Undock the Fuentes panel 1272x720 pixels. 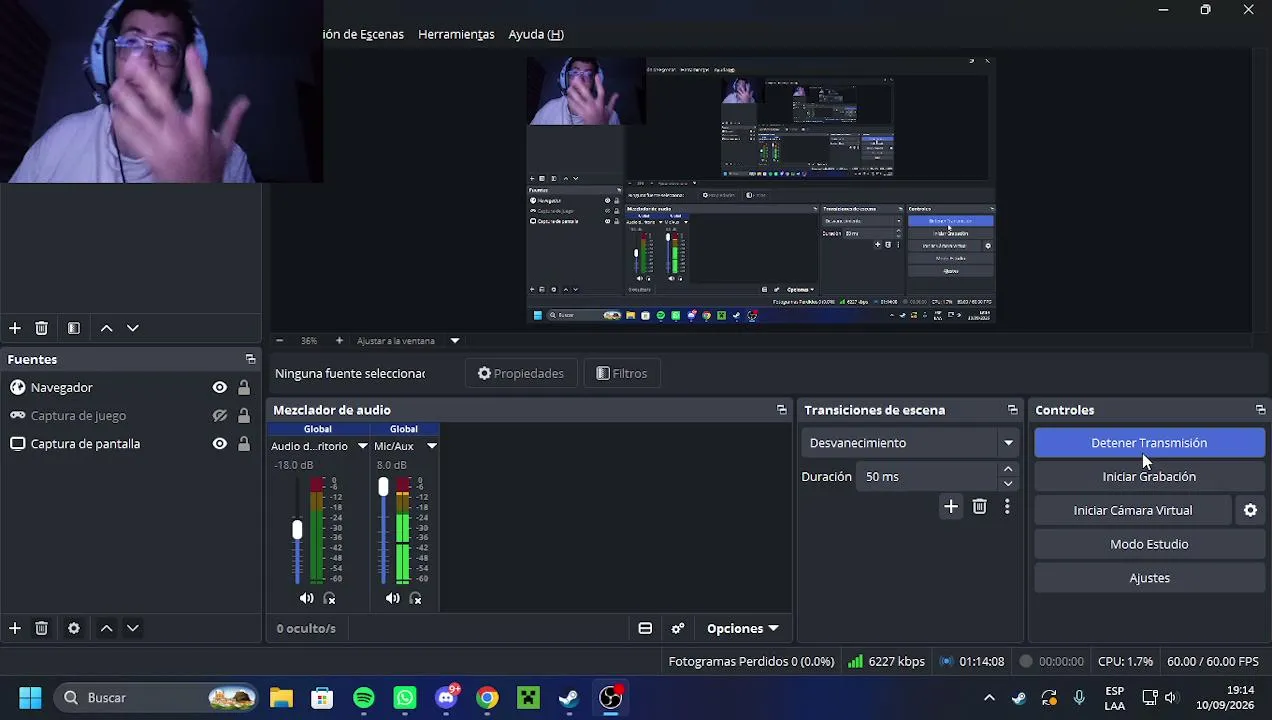pos(250,359)
